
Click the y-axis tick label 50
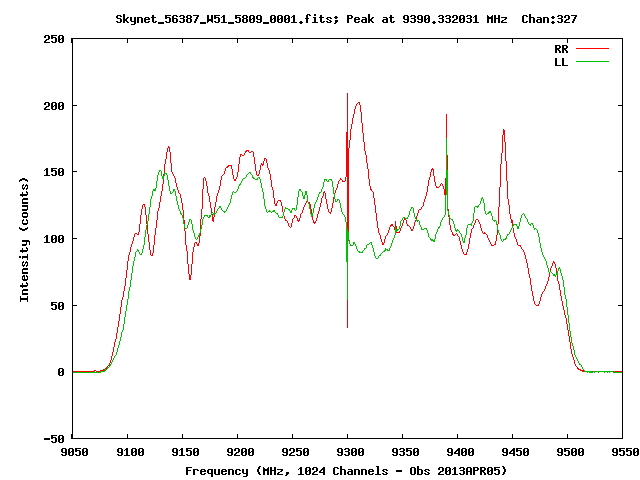point(58,306)
